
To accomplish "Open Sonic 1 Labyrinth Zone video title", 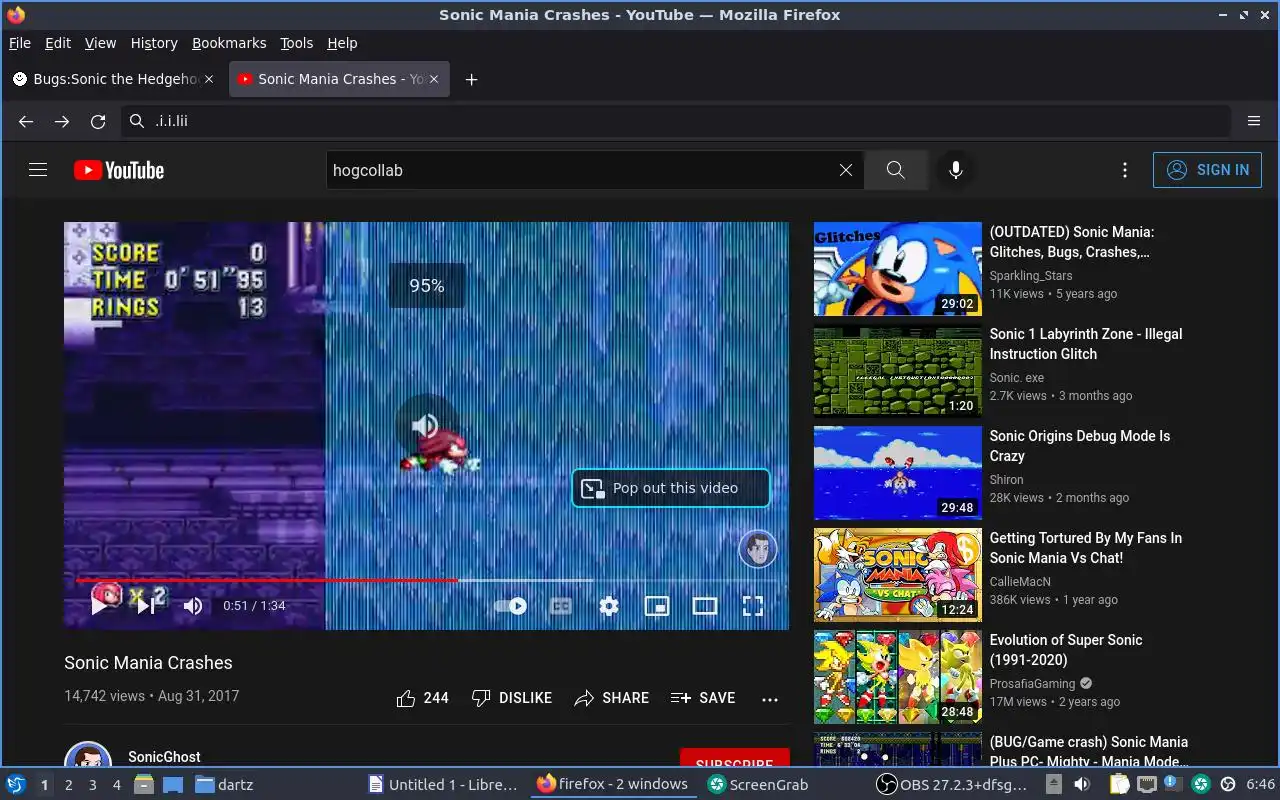I will pos(1086,344).
